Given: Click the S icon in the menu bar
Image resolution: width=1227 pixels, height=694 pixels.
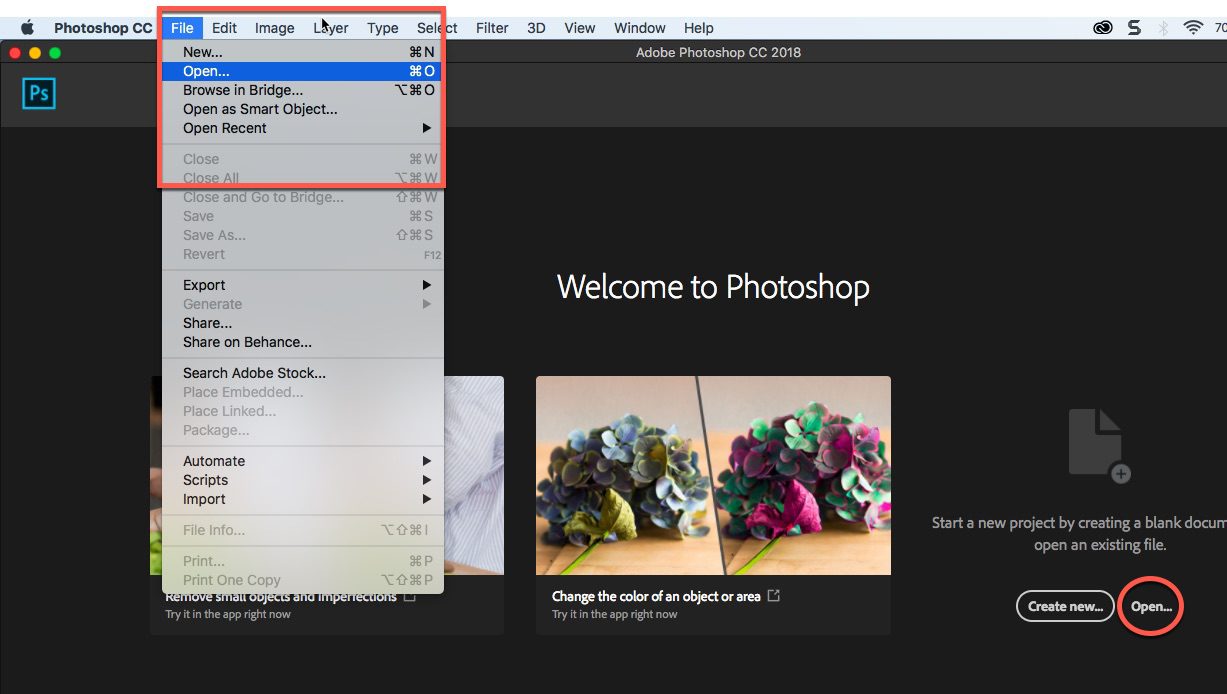Looking at the screenshot, I should [1133, 27].
